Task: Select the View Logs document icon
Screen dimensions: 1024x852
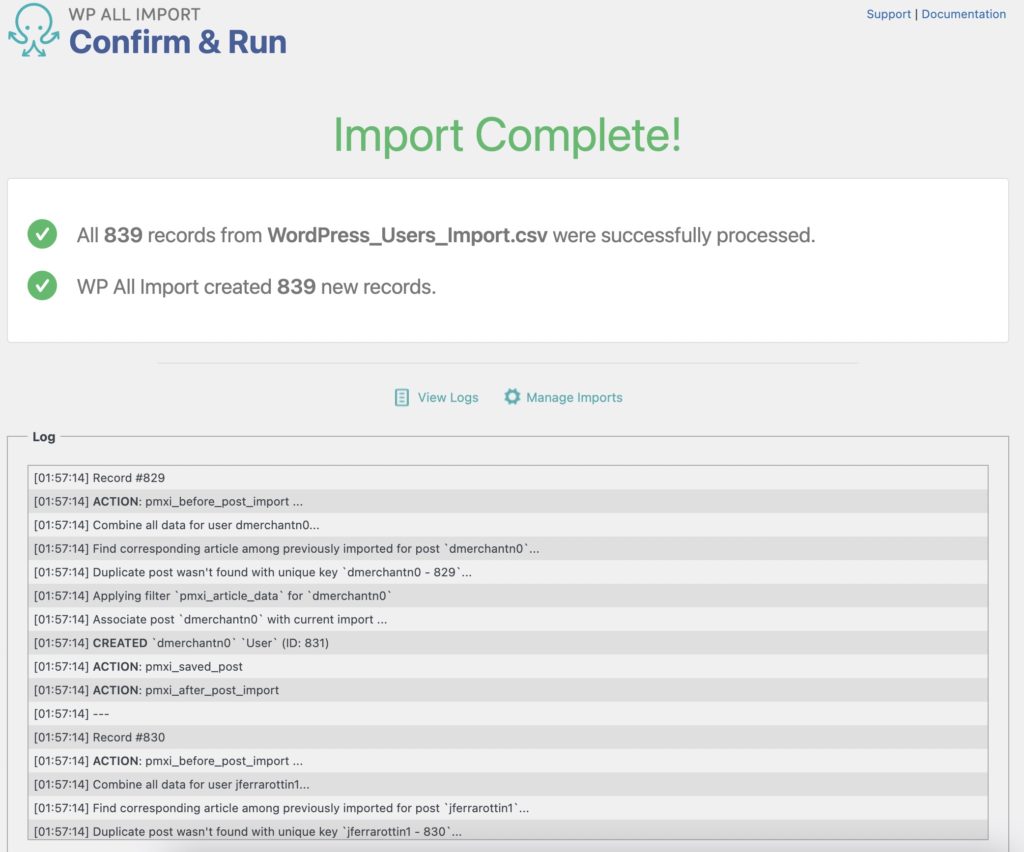Action: click(x=402, y=397)
